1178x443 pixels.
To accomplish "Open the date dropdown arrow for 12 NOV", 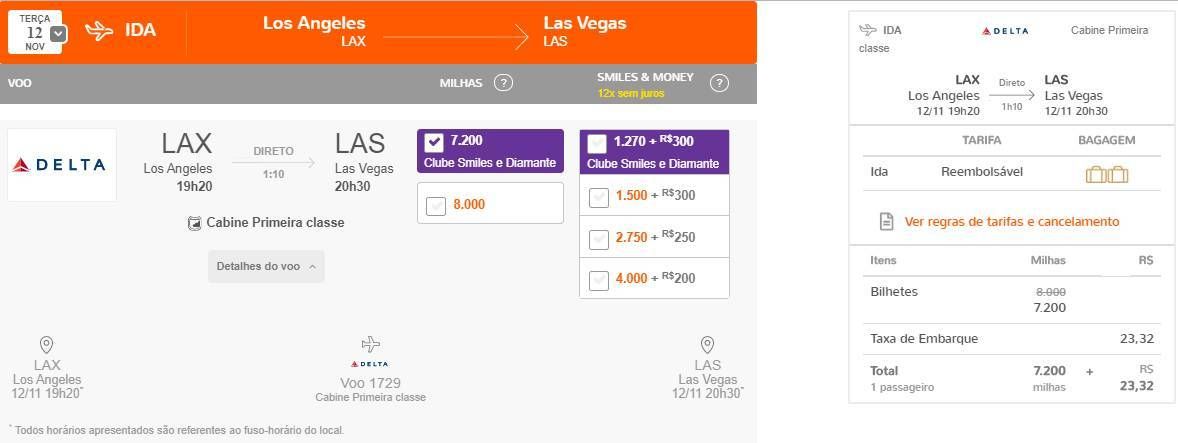I will pos(58,34).
